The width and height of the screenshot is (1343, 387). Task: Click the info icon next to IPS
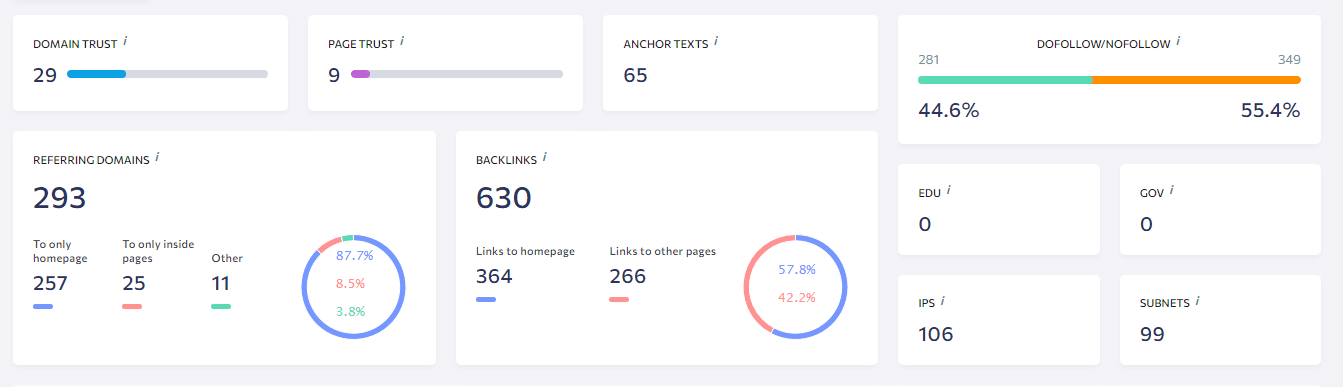click(943, 300)
